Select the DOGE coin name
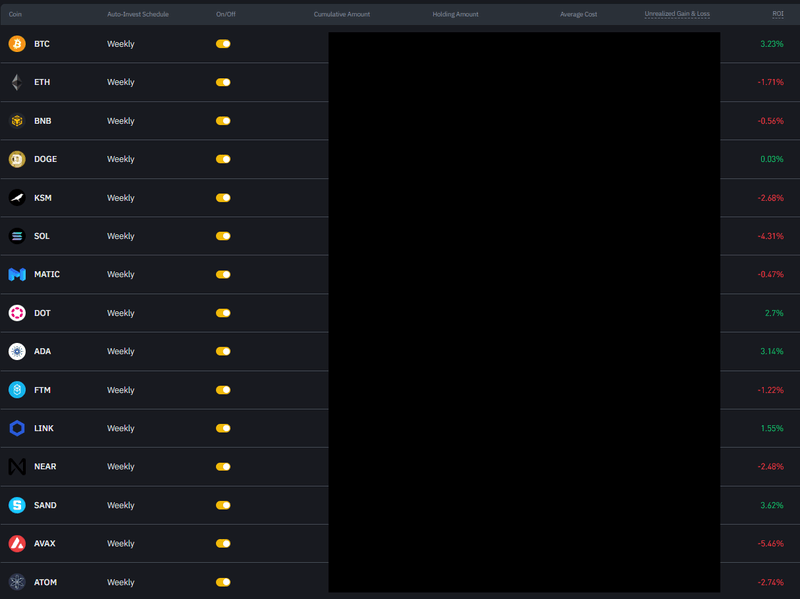 coord(45,159)
